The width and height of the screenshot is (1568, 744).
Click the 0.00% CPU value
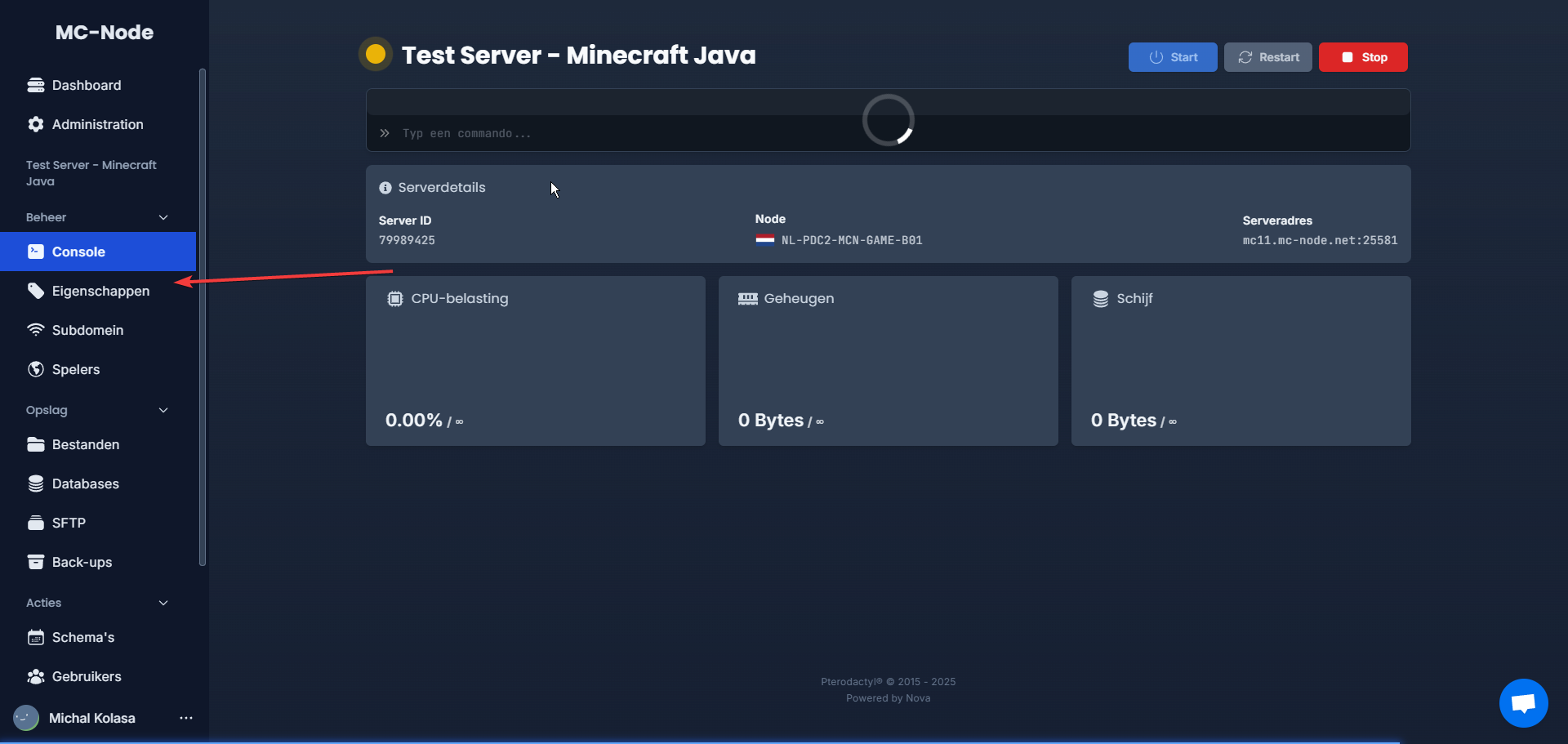point(414,420)
